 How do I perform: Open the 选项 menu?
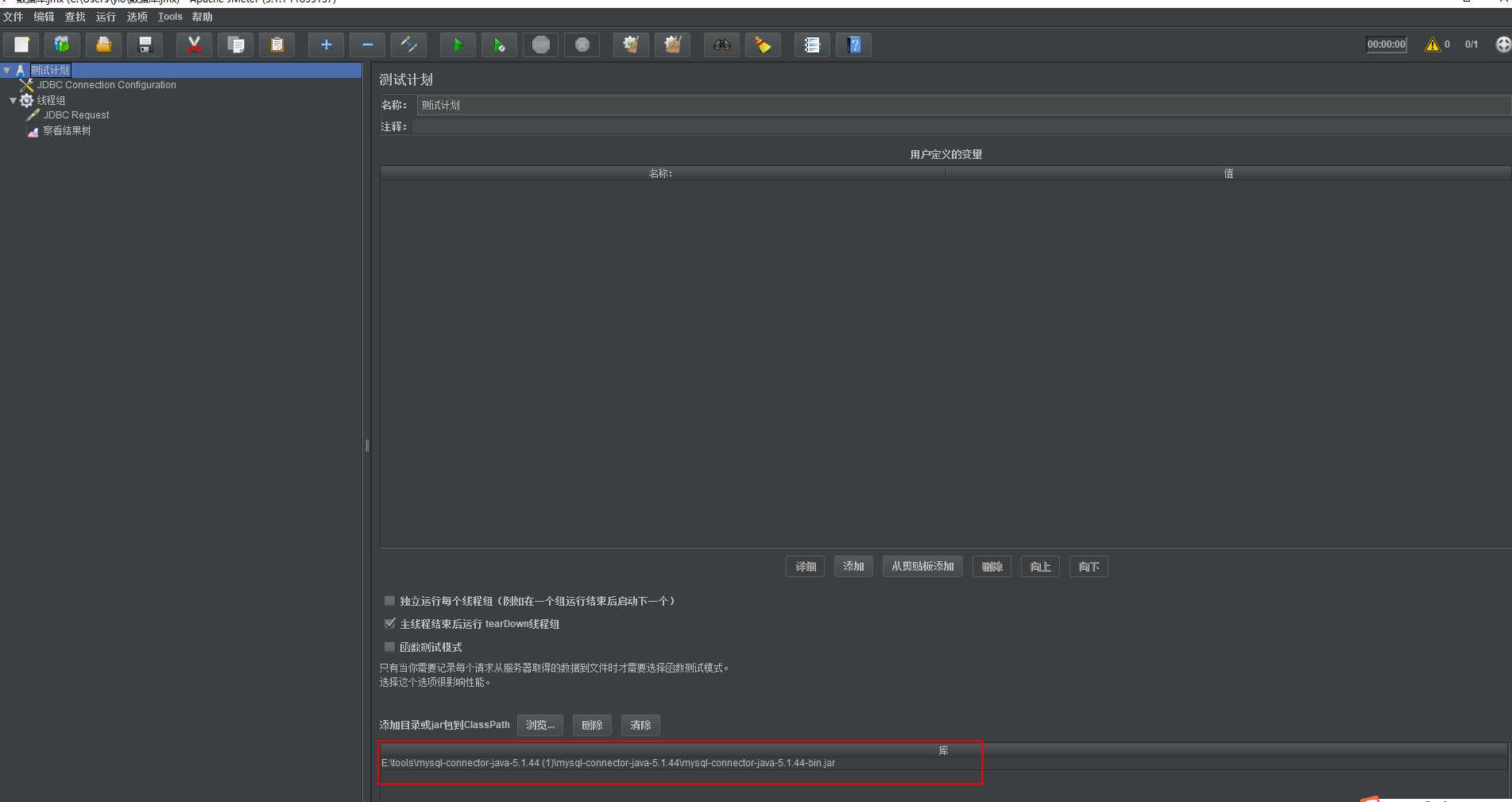pos(137,17)
